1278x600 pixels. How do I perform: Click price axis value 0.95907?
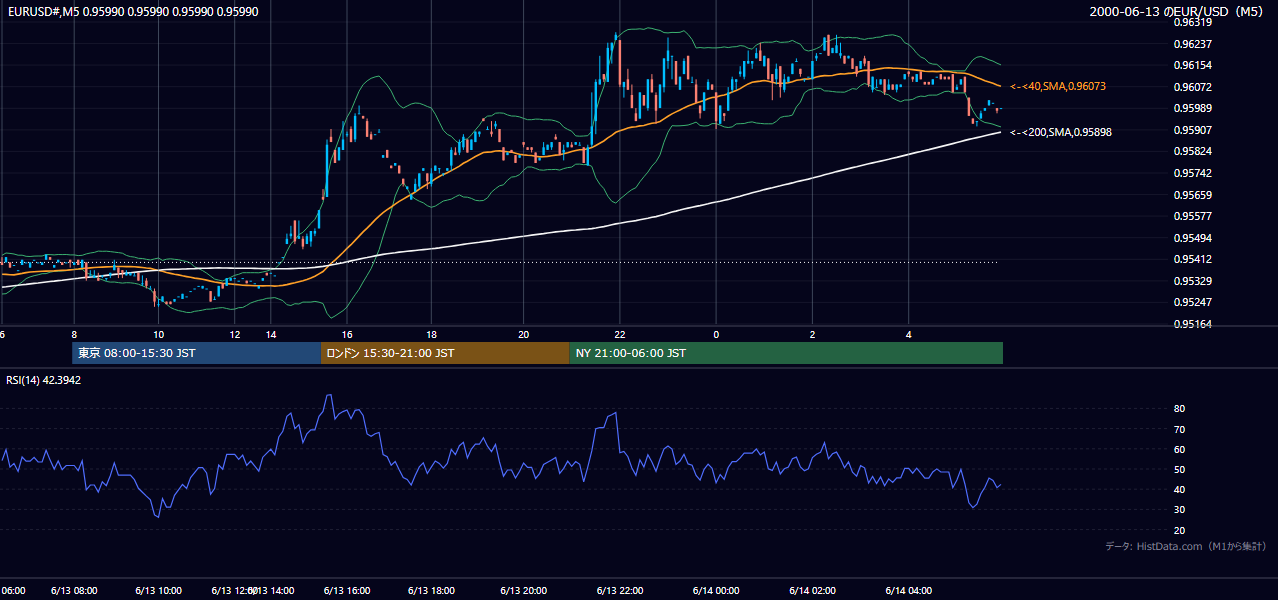pyautogui.click(x=1193, y=130)
